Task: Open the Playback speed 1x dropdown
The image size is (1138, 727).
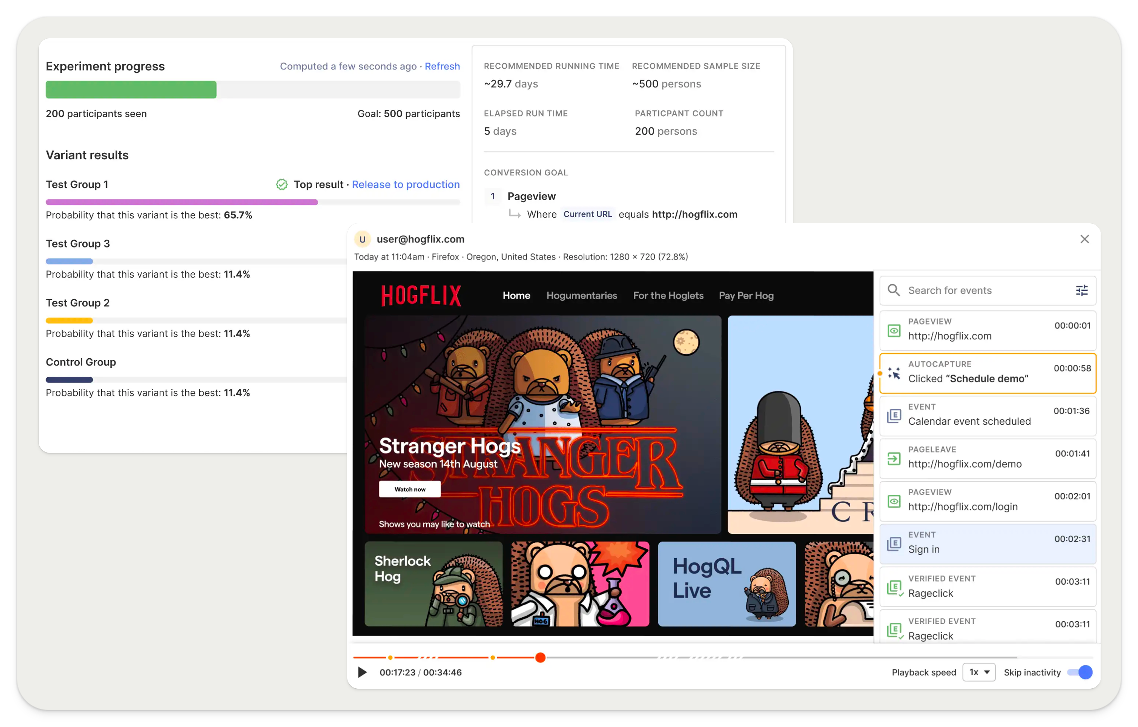Action: [x=977, y=672]
